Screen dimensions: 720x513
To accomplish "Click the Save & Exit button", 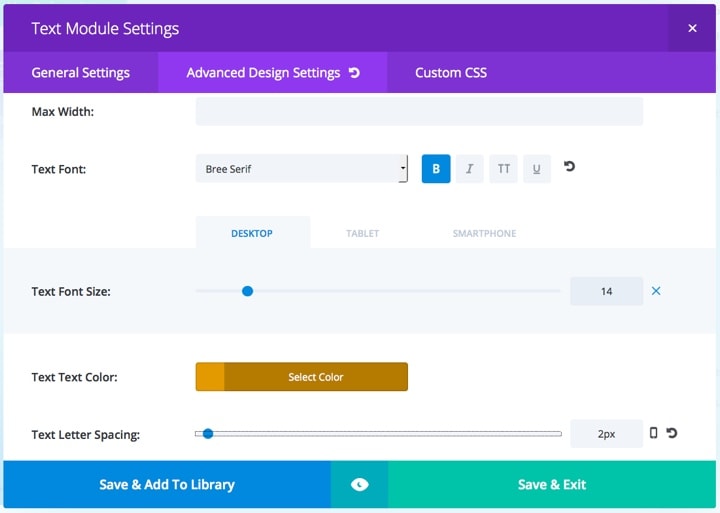I will 552,484.
